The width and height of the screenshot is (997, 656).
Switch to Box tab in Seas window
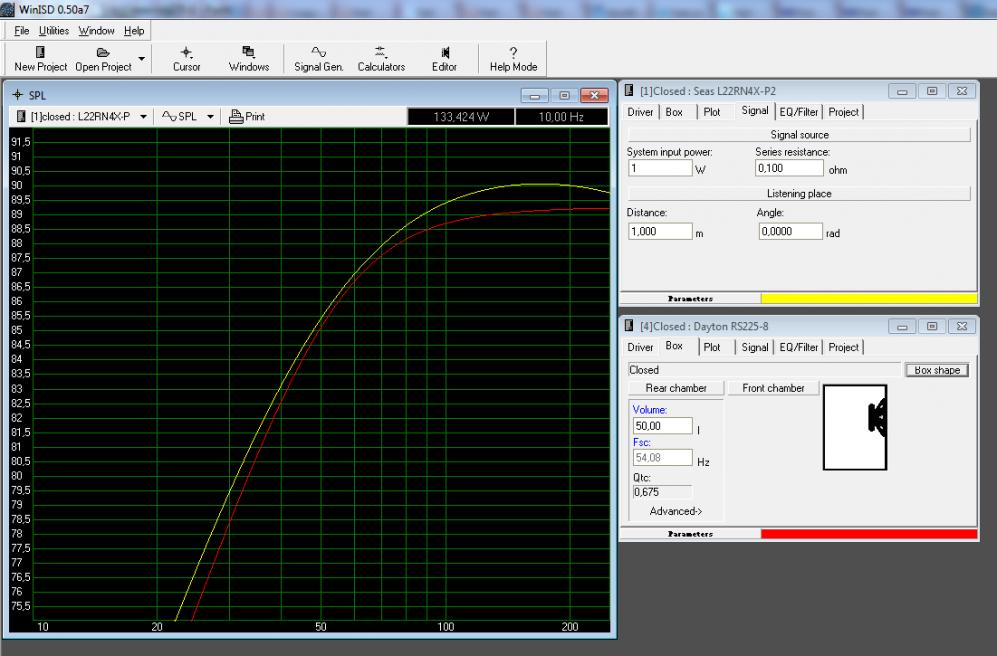tap(674, 112)
